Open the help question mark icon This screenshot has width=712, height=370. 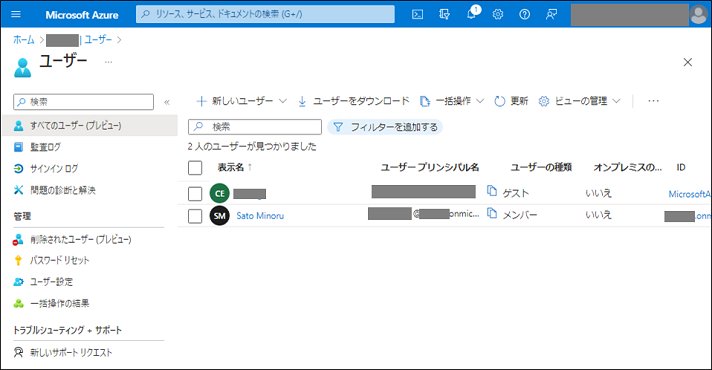[x=524, y=15]
